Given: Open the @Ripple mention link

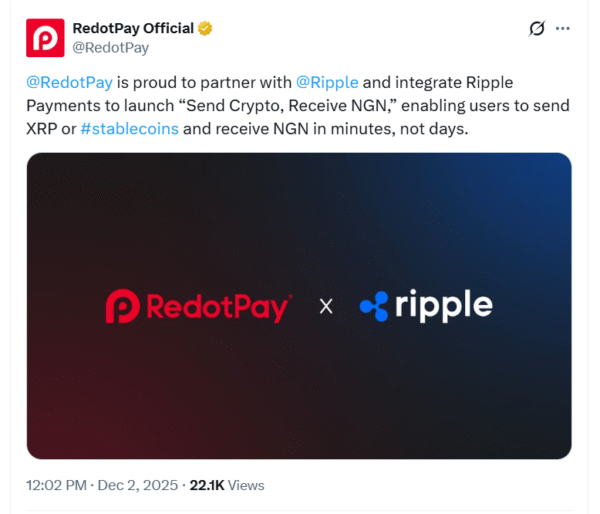Looking at the screenshot, I should tap(327, 82).
